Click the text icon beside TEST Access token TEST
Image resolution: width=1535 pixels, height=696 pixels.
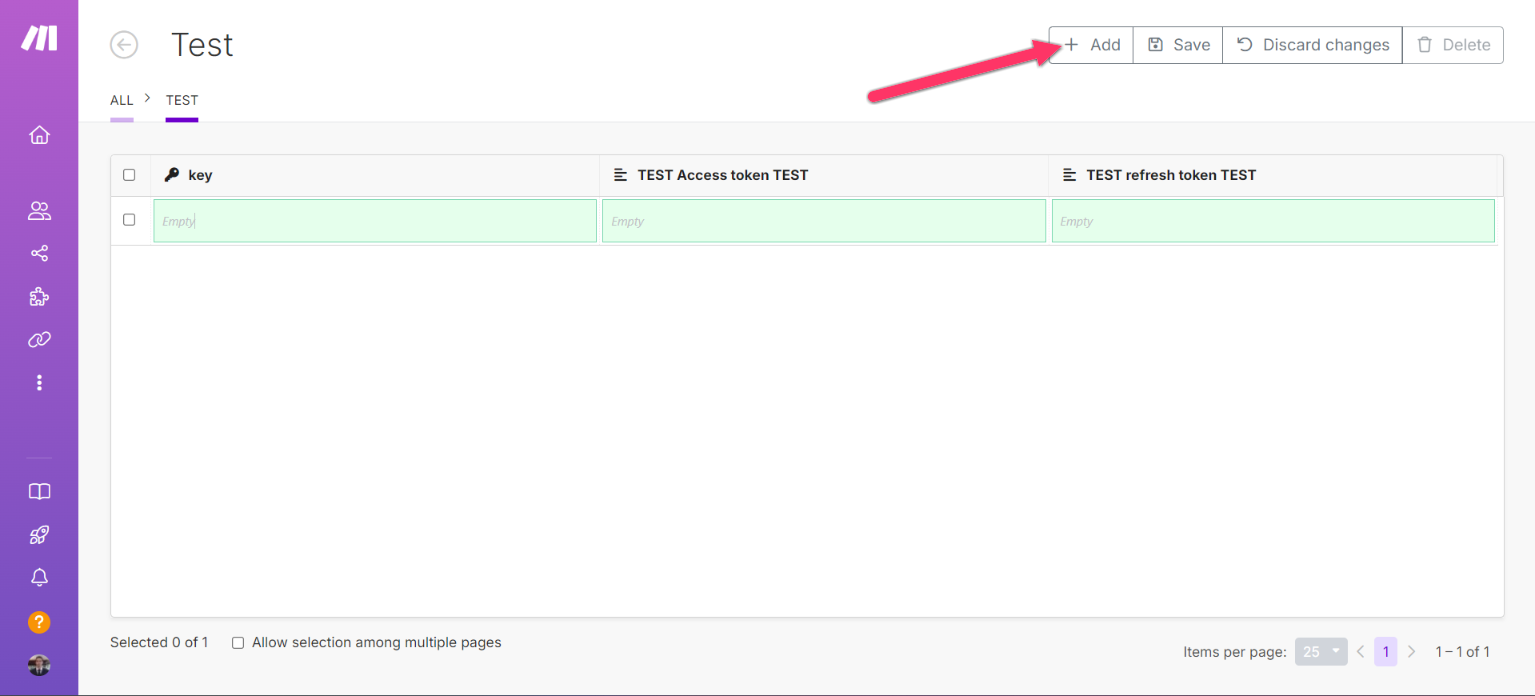pyautogui.click(x=620, y=175)
